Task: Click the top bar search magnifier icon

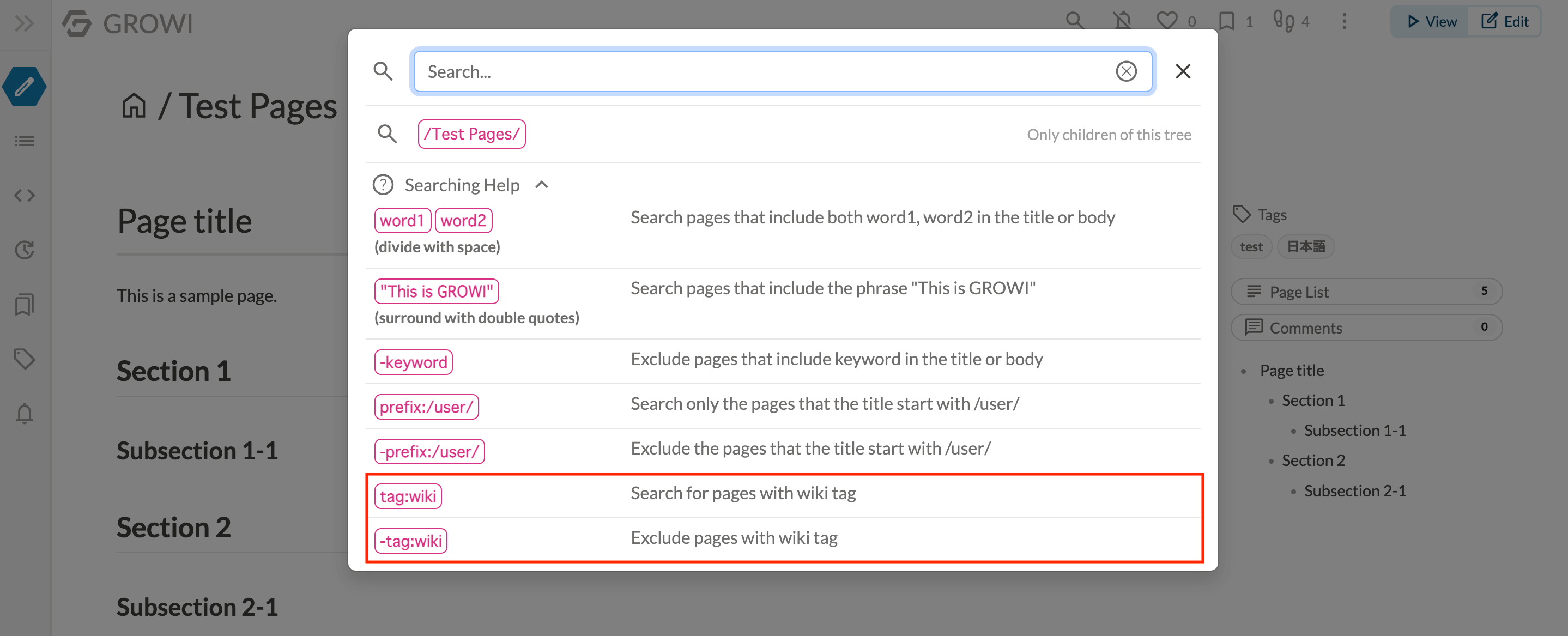Action: 1075,21
